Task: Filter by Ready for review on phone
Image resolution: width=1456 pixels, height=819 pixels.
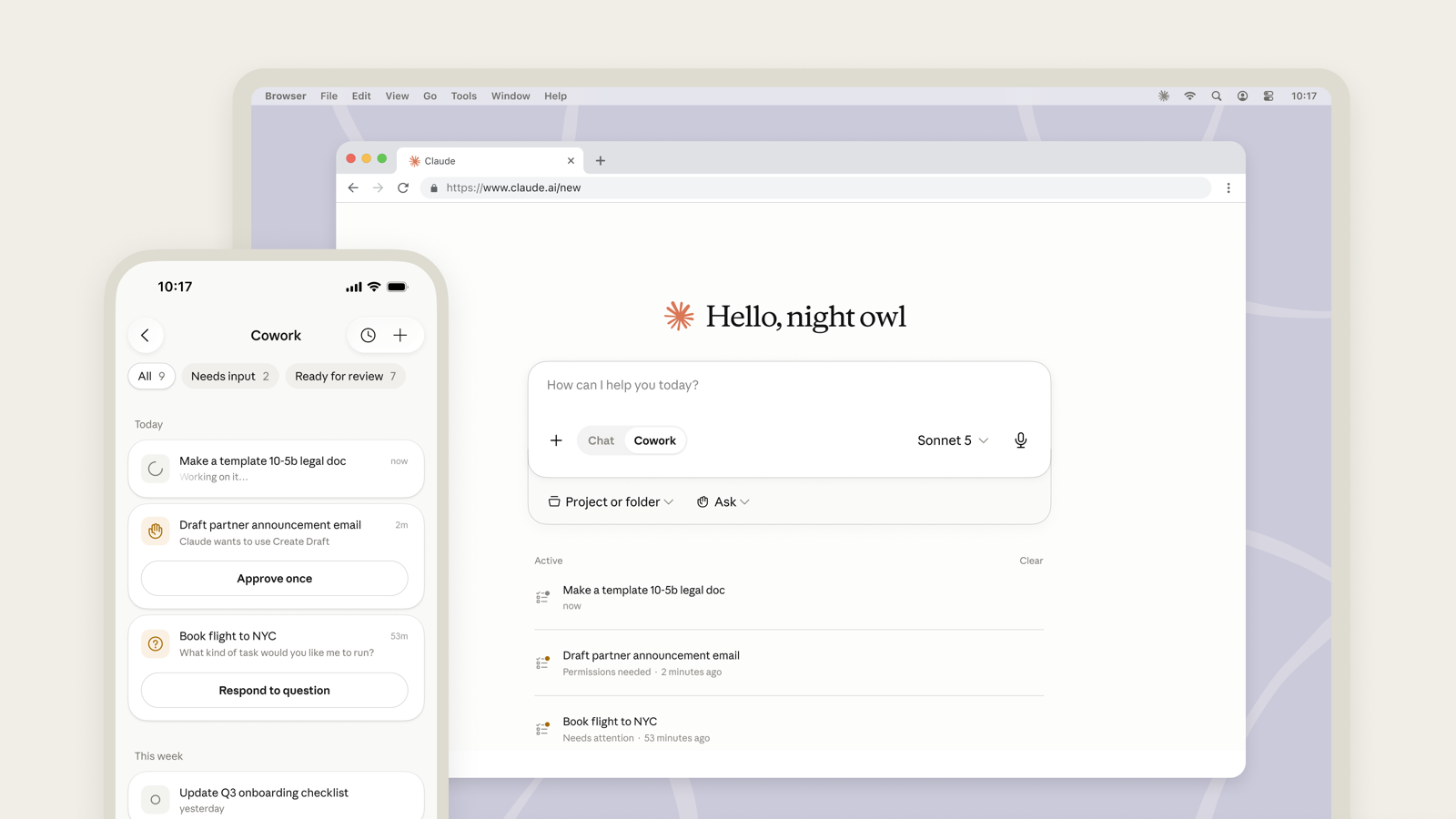Action: pyautogui.click(x=345, y=376)
